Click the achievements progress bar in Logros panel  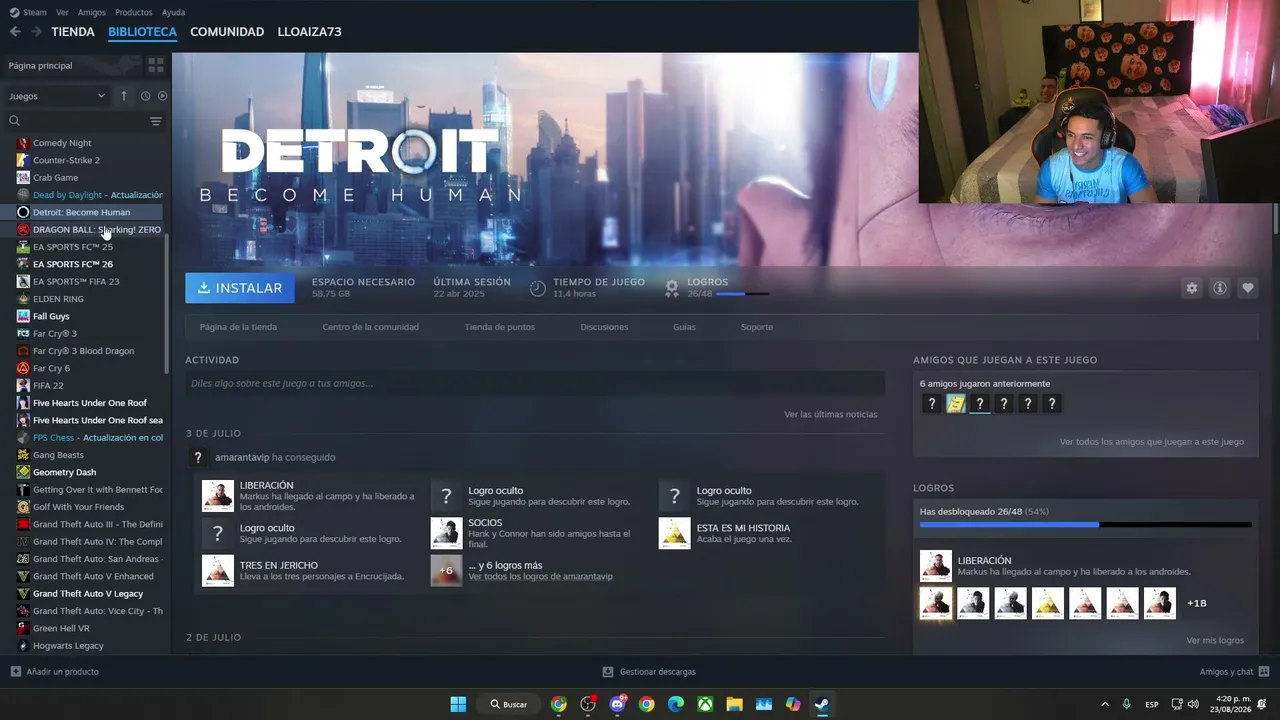click(x=1085, y=524)
